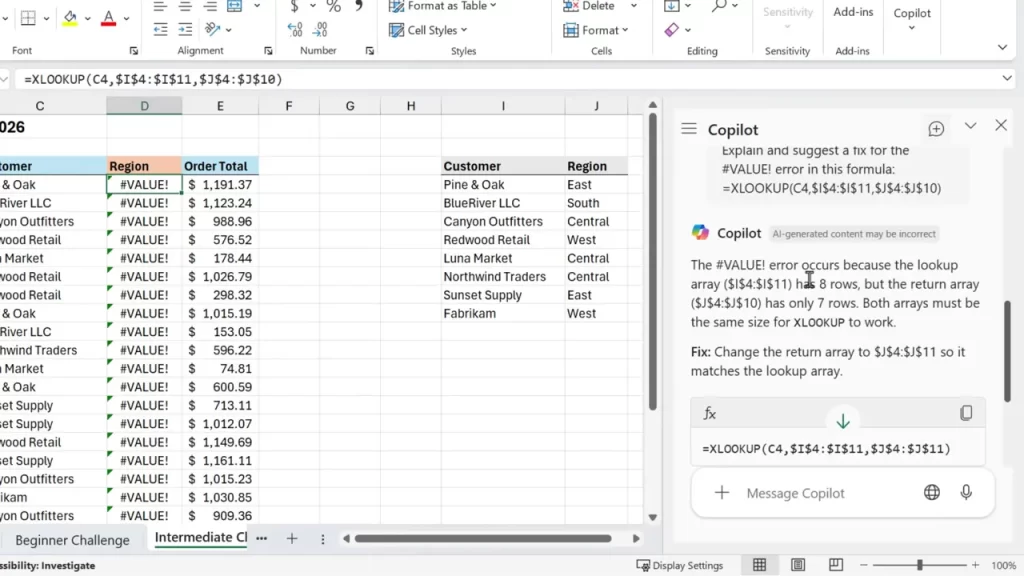
Task: Click the Delete cells icon
Action: pyautogui.click(x=571, y=6)
